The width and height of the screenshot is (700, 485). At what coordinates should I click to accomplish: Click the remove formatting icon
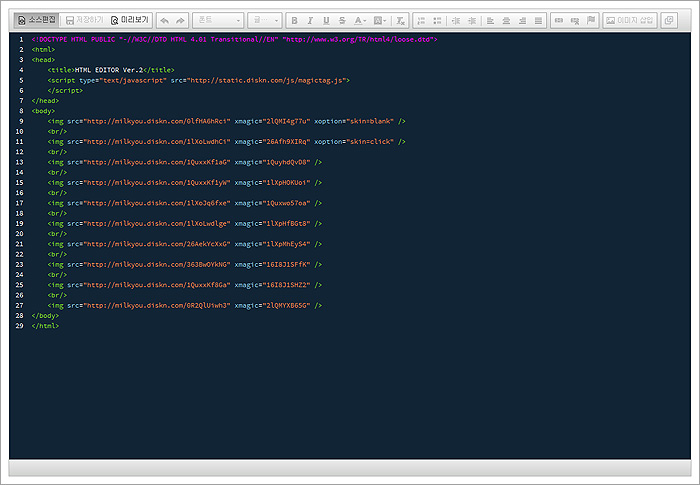pyautogui.click(x=400, y=21)
